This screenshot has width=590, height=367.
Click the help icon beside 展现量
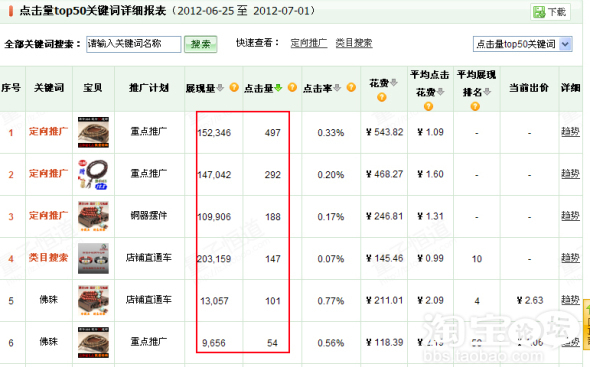pyautogui.click(x=234, y=87)
